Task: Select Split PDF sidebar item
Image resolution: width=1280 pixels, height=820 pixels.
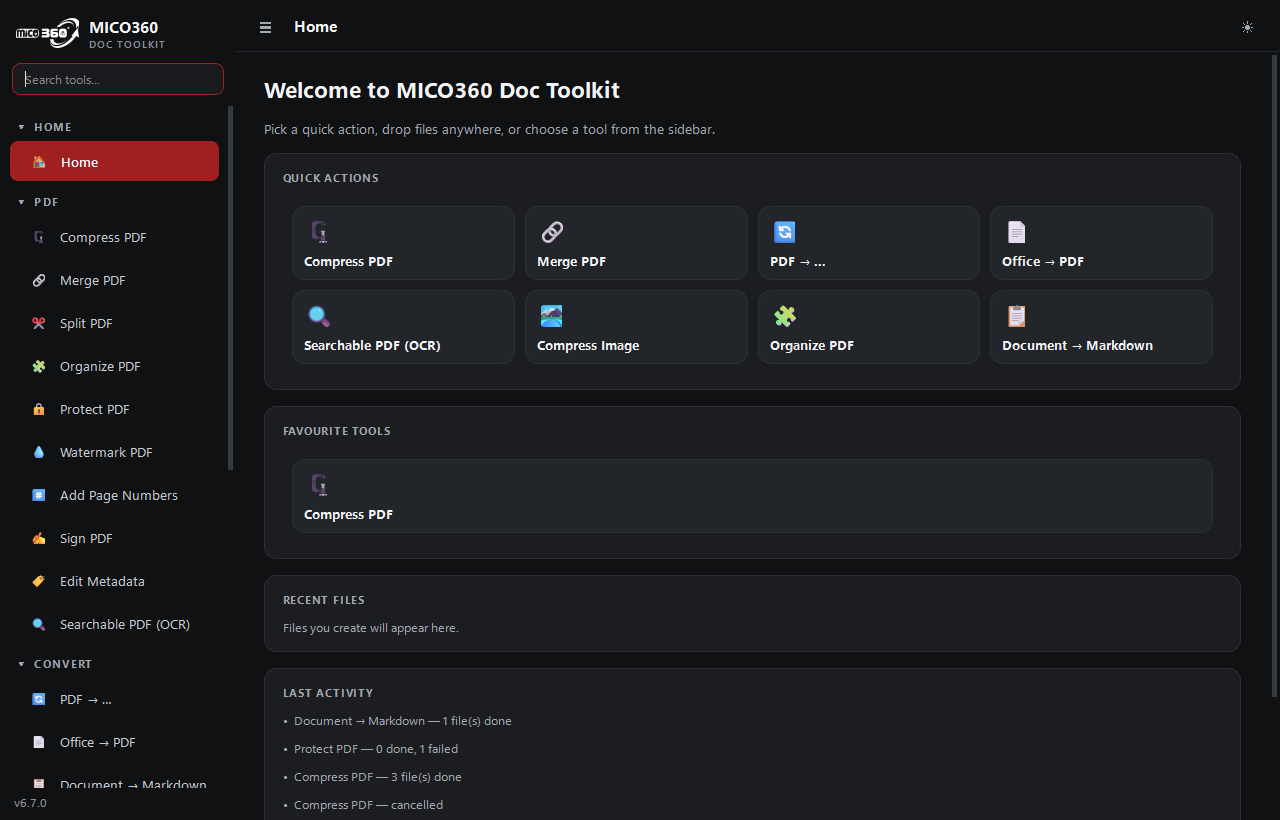Action: [x=114, y=324]
